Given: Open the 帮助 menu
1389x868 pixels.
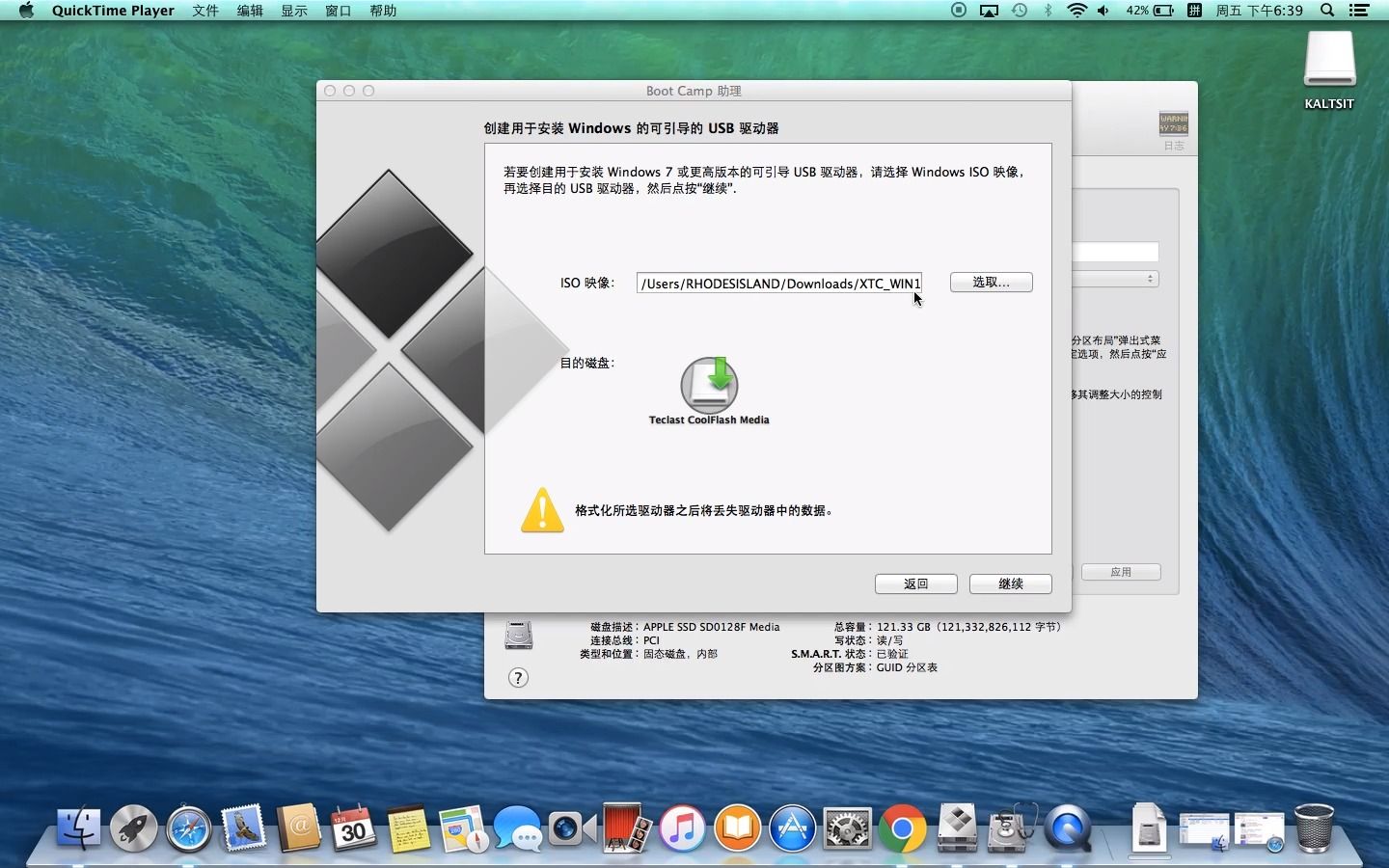Looking at the screenshot, I should pyautogui.click(x=383, y=11).
